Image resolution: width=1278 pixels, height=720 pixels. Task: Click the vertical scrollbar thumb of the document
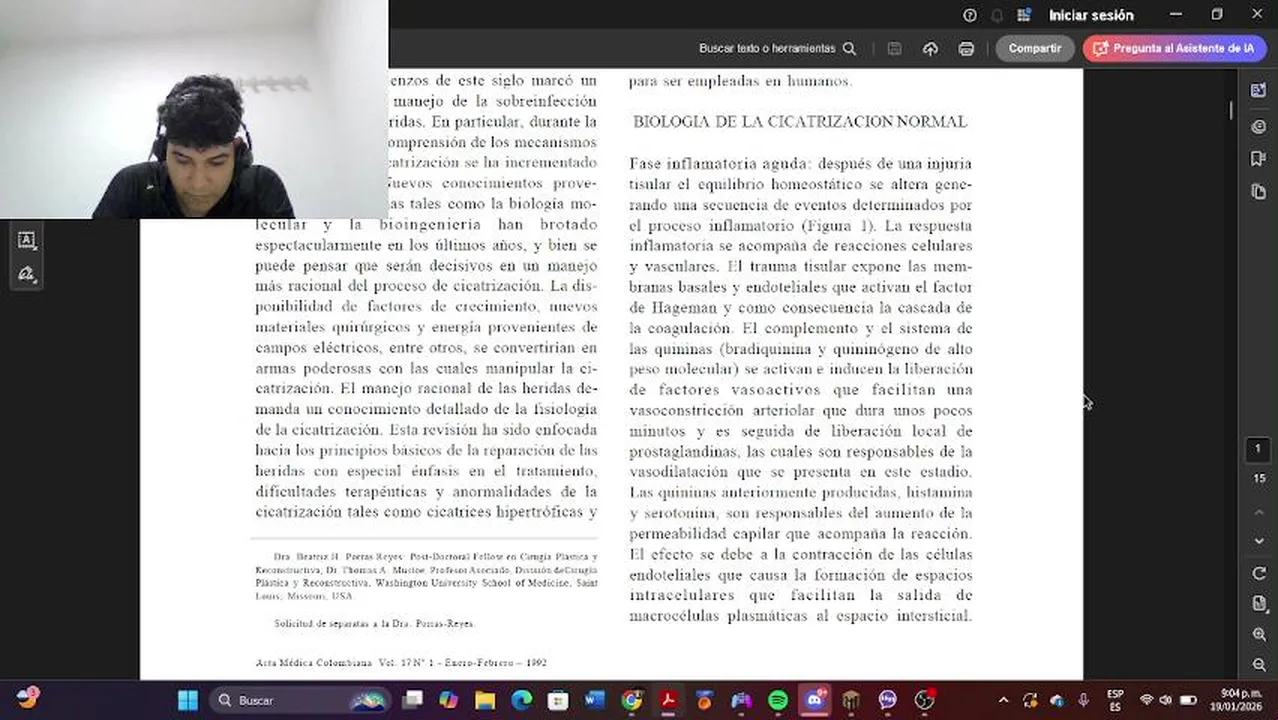tap(1231, 110)
